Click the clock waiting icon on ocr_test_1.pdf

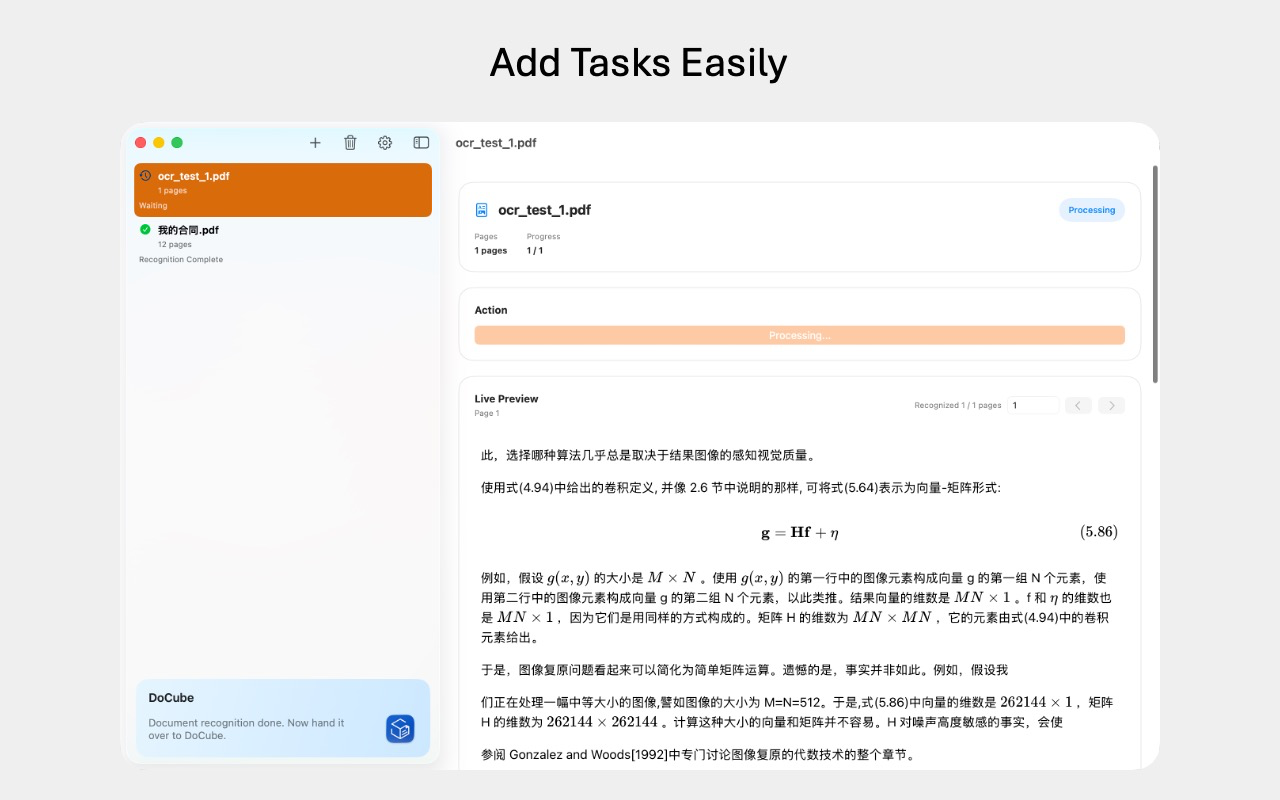click(x=145, y=176)
